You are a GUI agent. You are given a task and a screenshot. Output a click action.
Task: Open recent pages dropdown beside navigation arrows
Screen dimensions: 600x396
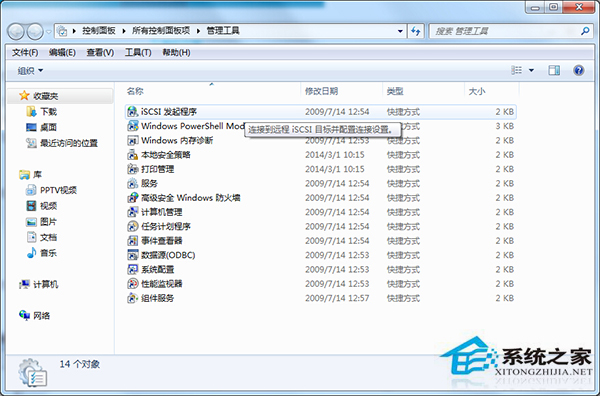49,32
